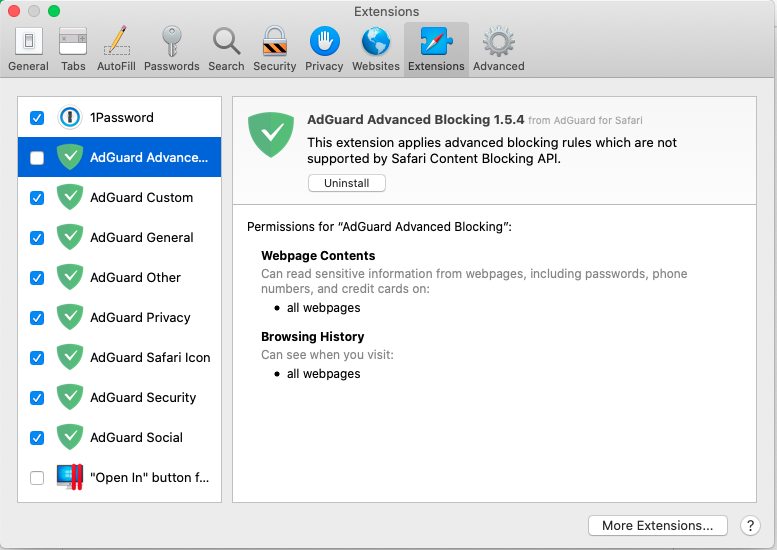Click the AdGuard Security shield icon
The width and height of the screenshot is (777, 550).
click(70, 397)
